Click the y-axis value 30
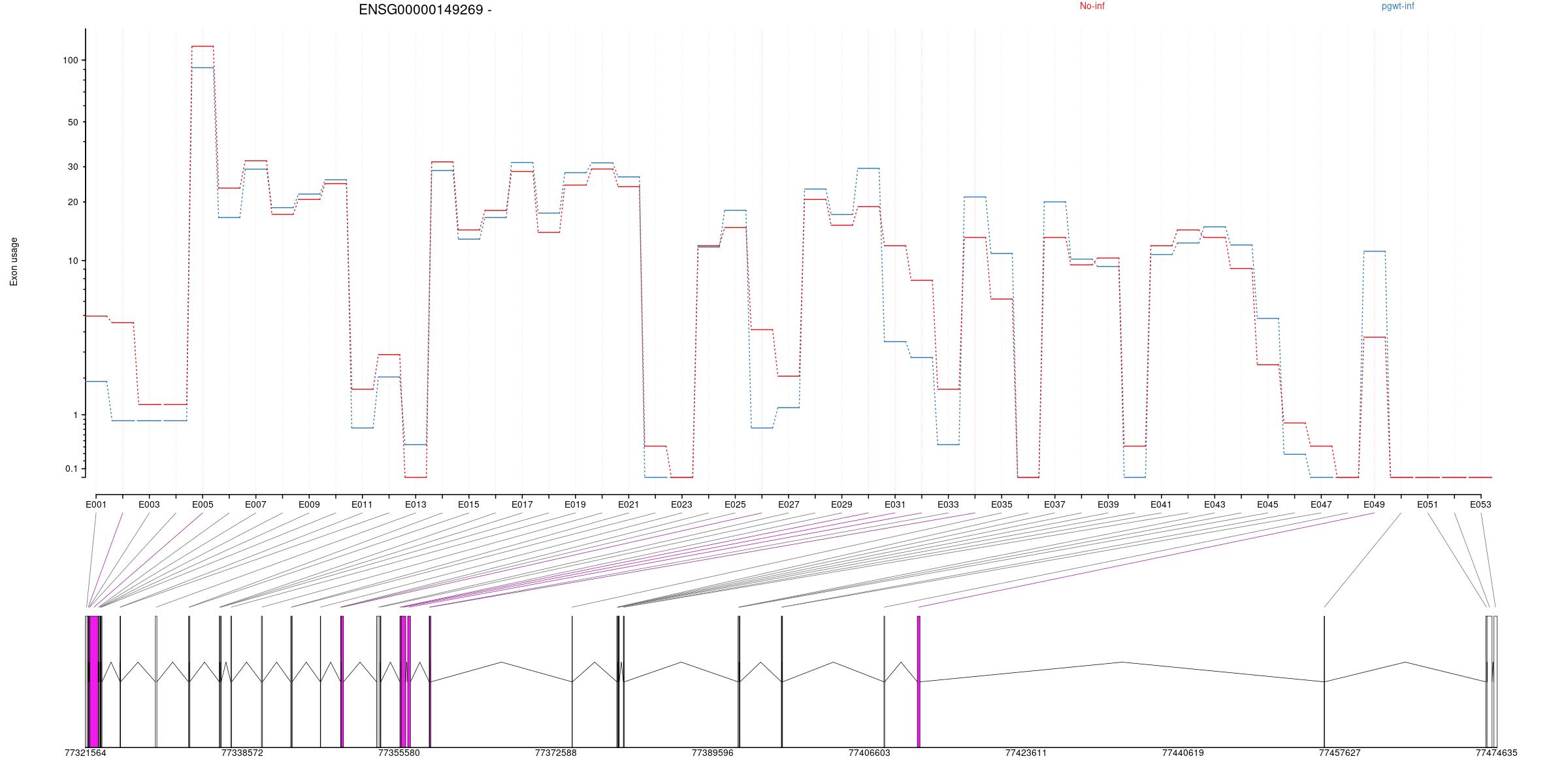This screenshot has height=784, width=1568. coord(73,167)
